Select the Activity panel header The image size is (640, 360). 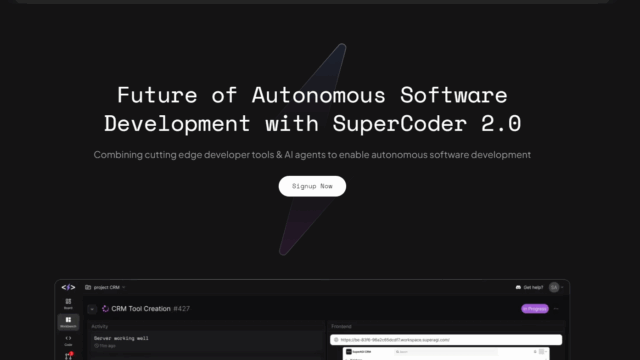click(100, 326)
